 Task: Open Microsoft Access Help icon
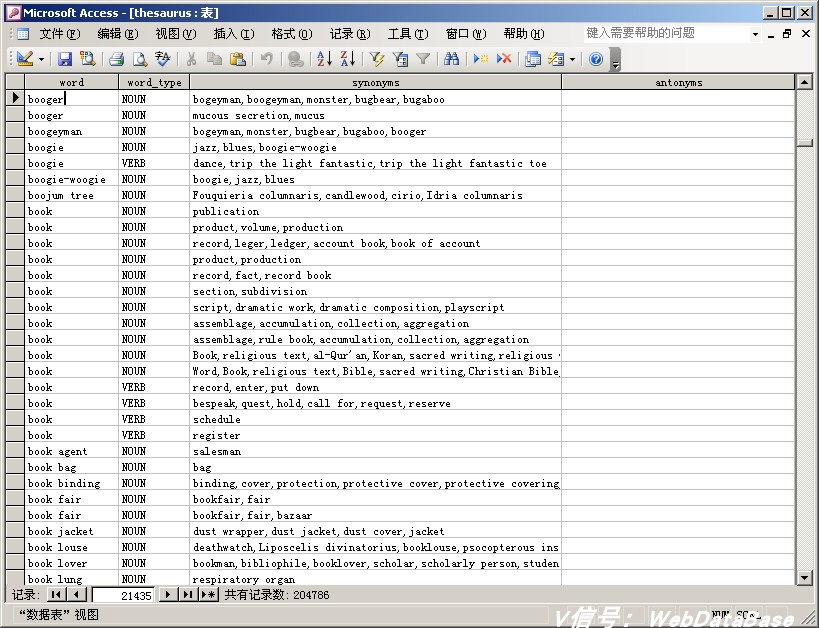(x=595, y=59)
